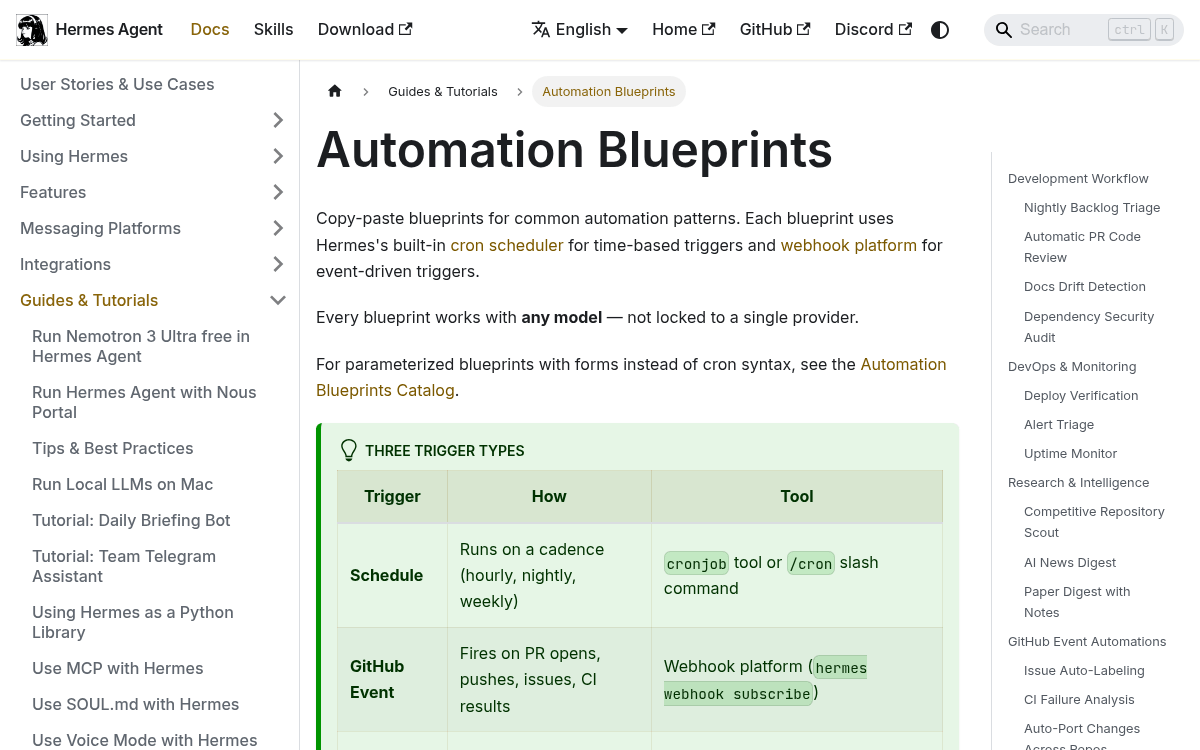Click the /cron code label

[x=811, y=563]
